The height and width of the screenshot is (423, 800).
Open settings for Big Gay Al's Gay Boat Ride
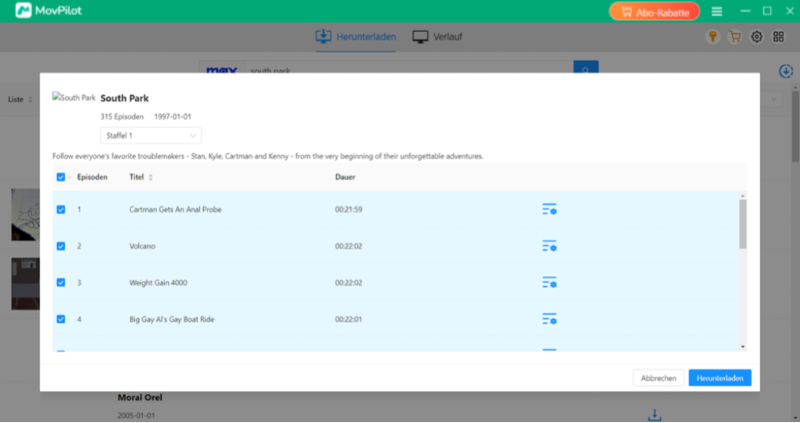pos(549,319)
